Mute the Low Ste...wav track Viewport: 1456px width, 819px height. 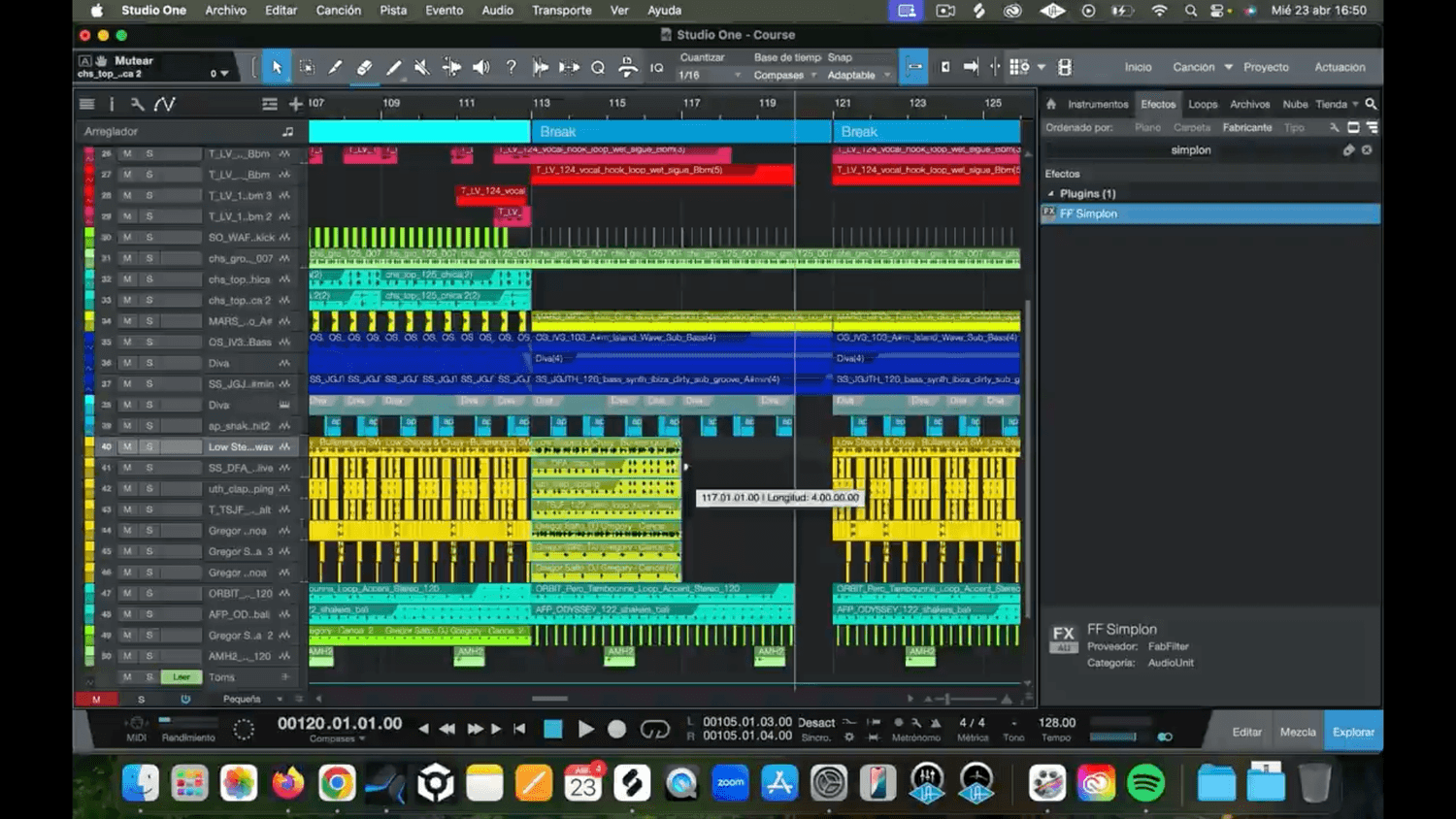click(127, 447)
